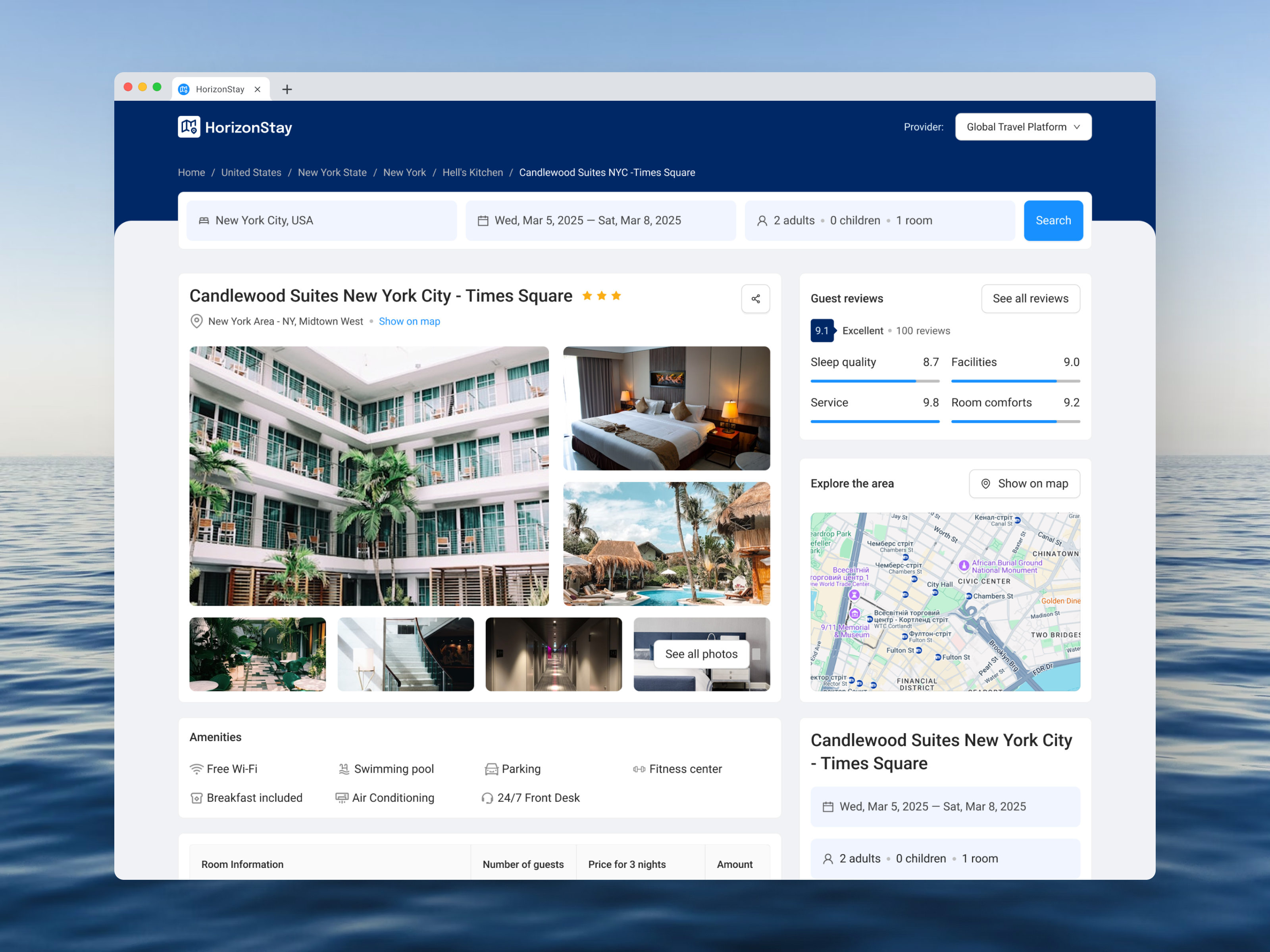Image resolution: width=1270 pixels, height=952 pixels.
Task: Click the Air Conditioning amenity icon
Action: (x=342, y=798)
